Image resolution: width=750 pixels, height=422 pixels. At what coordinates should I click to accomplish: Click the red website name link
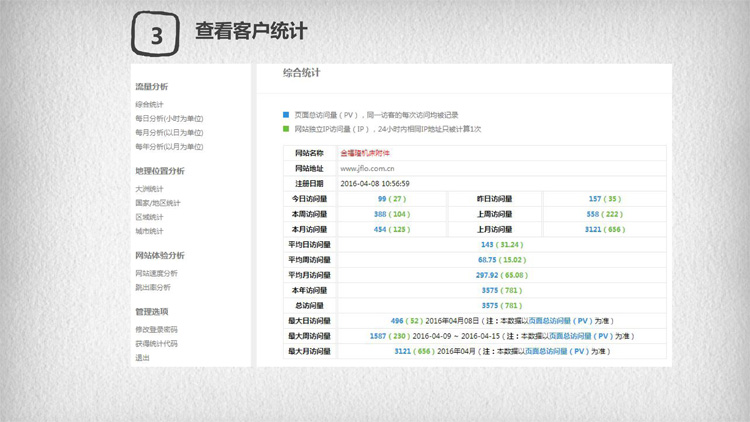(365, 153)
